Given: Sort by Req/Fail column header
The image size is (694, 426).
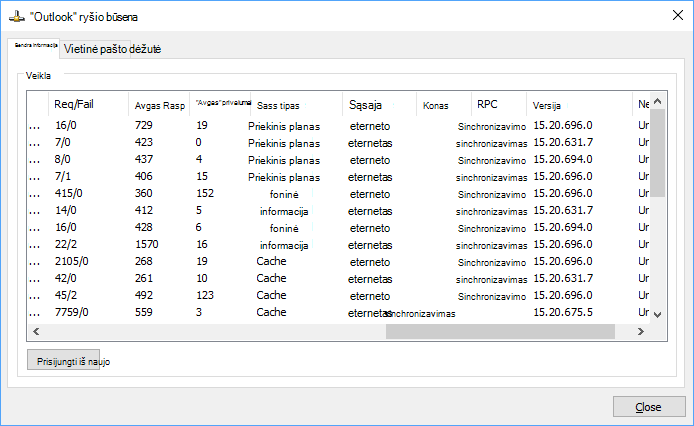Looking at the screenshot, I should 88,104.
